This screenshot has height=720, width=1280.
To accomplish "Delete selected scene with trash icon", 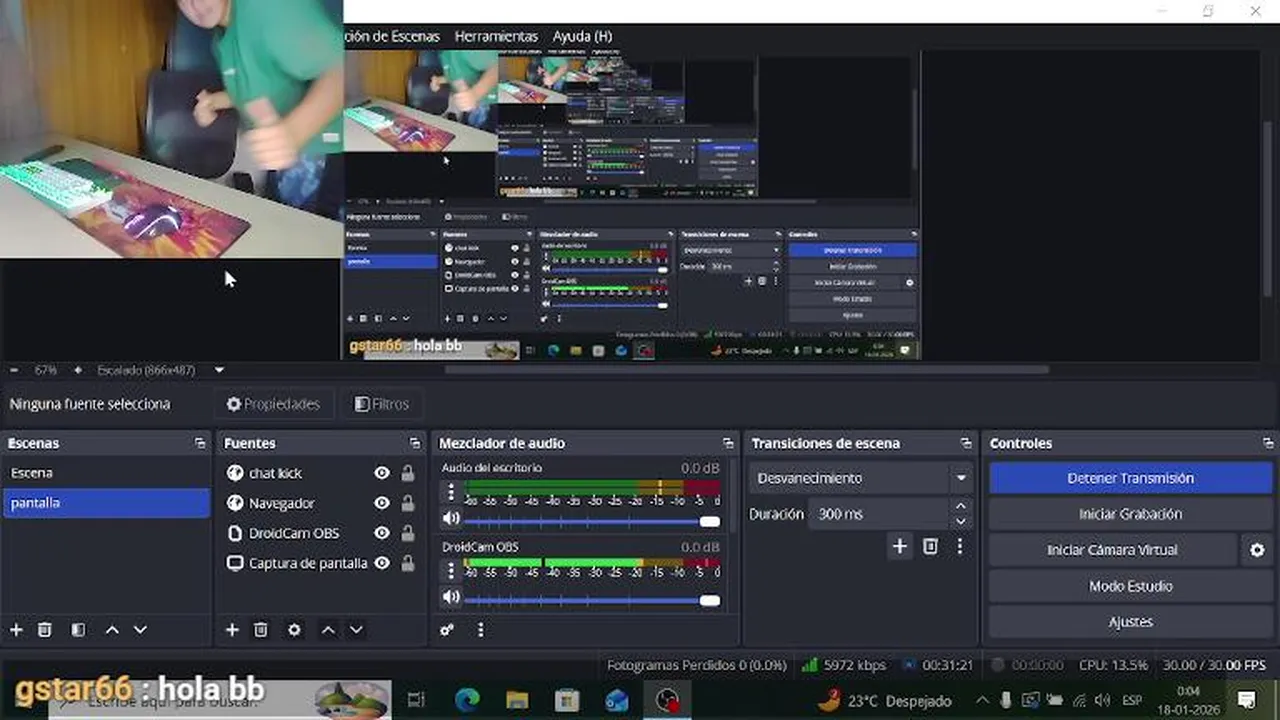I will point(45,630).
